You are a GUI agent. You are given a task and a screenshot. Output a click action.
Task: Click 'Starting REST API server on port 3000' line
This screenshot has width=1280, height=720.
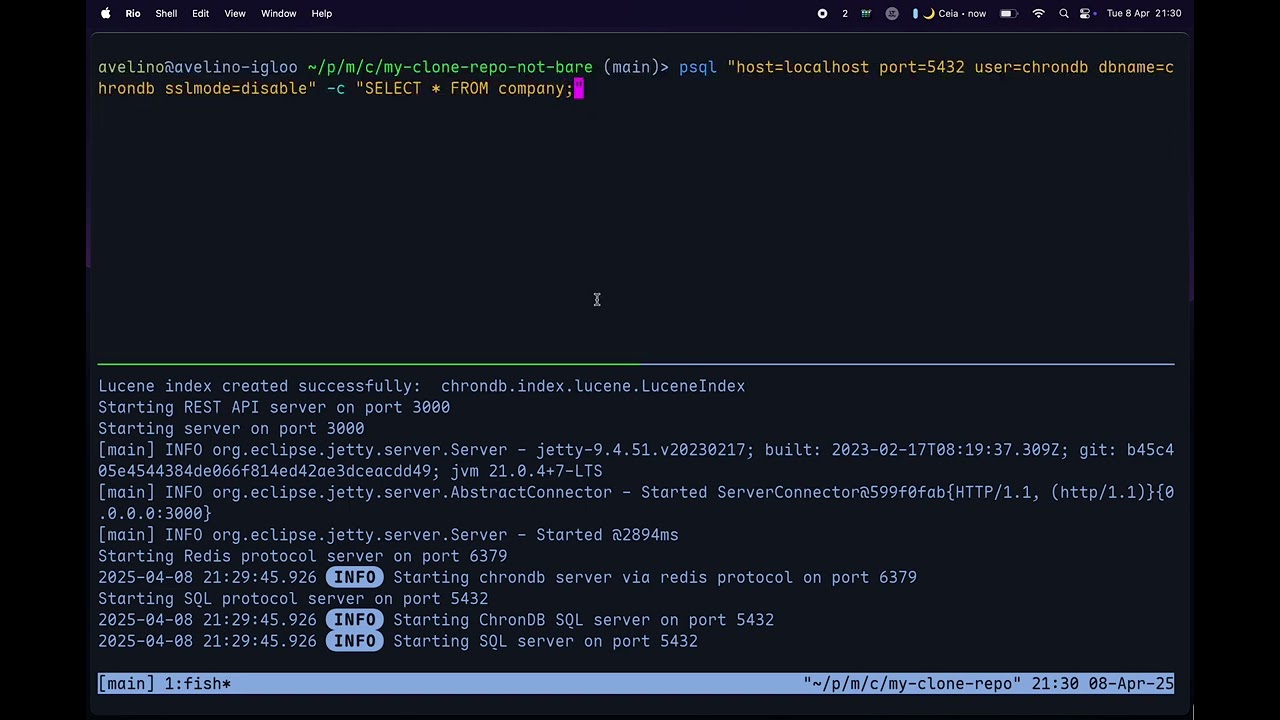click(274, 407)
